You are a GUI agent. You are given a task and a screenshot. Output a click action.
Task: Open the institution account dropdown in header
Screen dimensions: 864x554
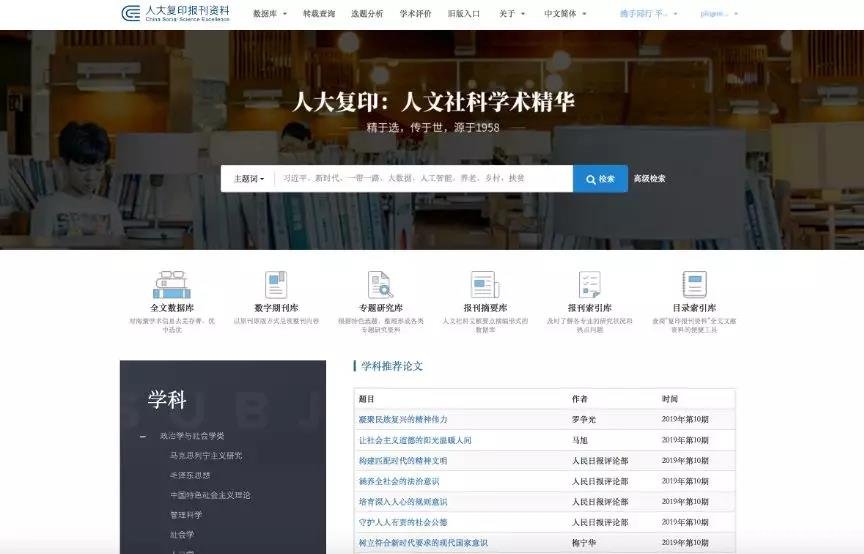click(x=648, y=14)
